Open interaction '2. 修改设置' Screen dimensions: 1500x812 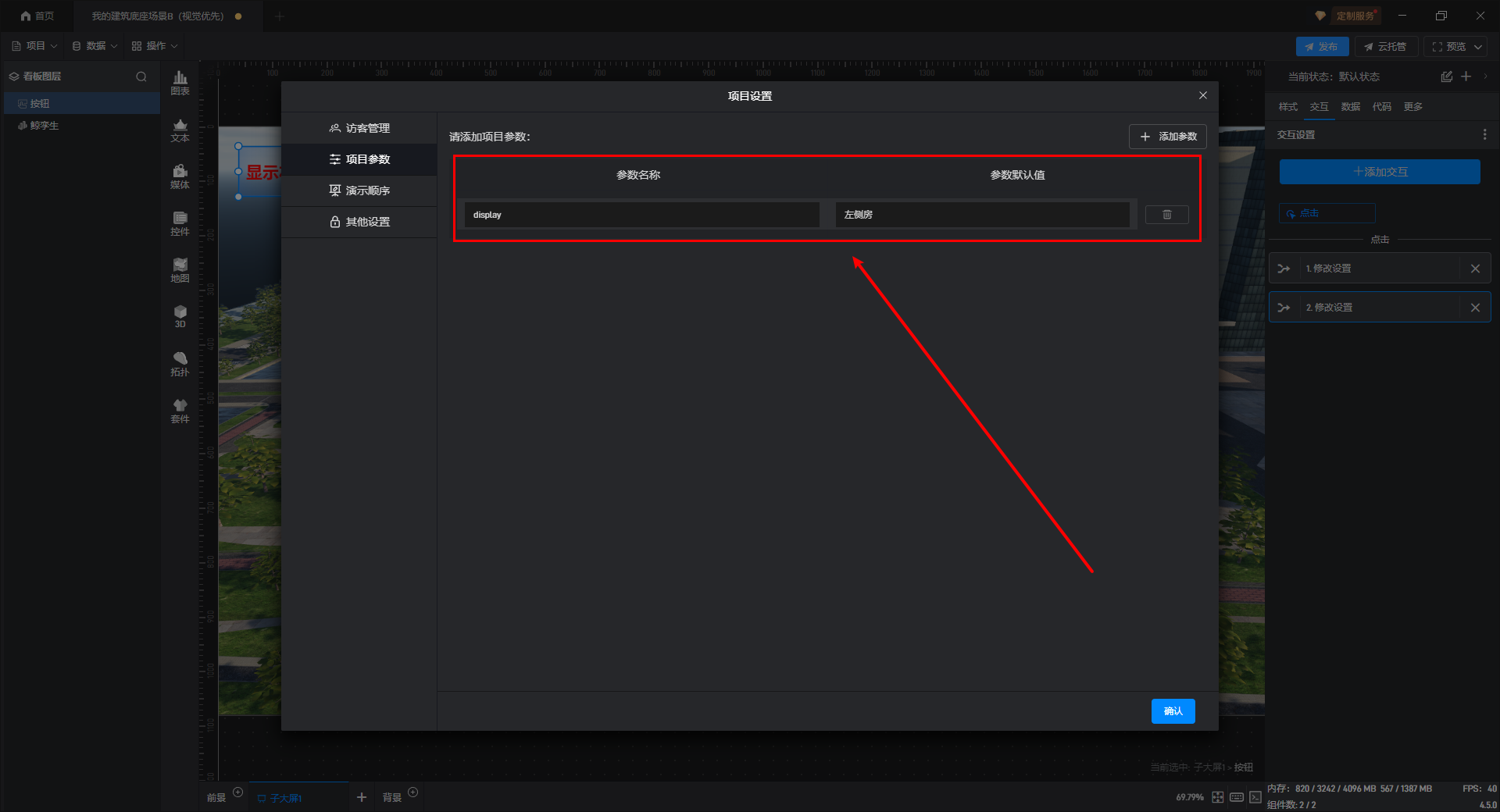tap(1379, 308)
